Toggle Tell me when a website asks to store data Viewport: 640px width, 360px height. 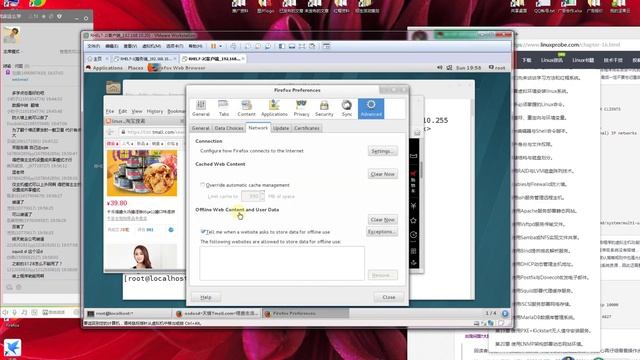(x=203, y=231)
